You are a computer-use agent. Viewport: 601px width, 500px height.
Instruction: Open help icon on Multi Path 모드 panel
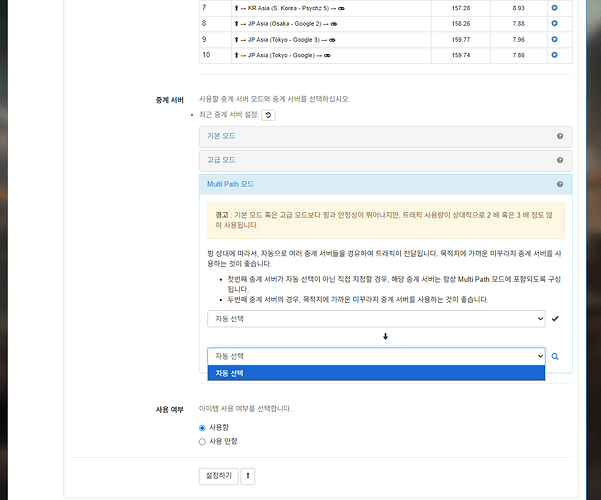click(x=560, y=184)
